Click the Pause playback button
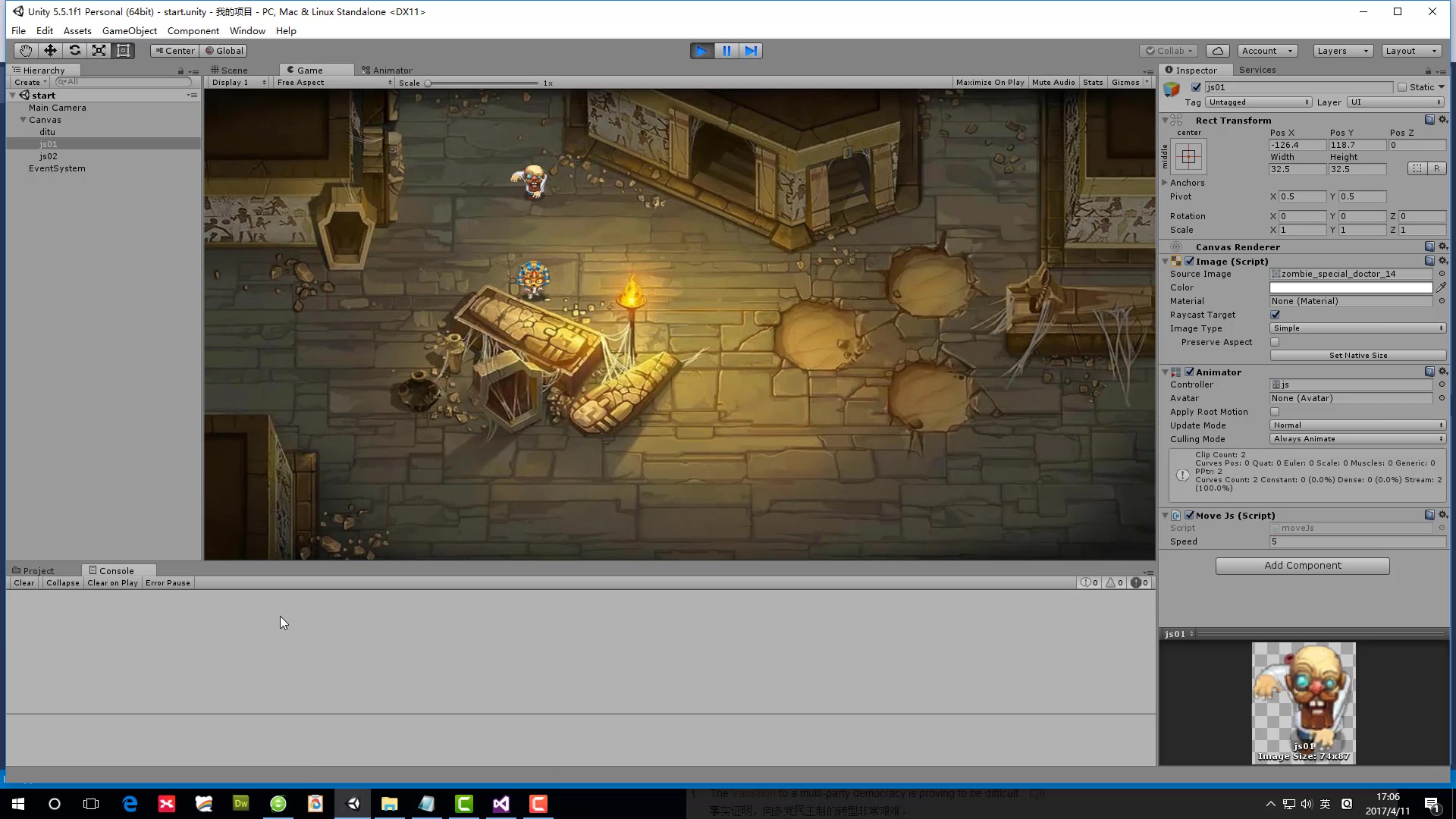The height and width of the screenshot is (819, 1456). pos(726,51)
